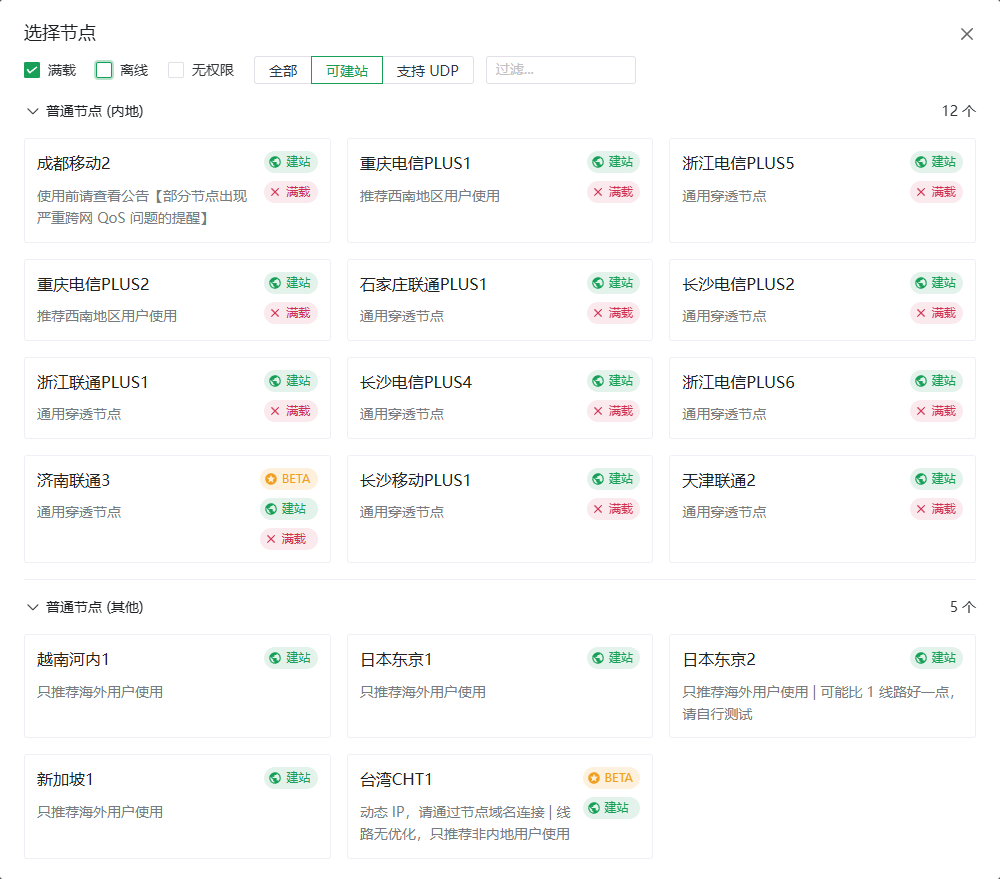The height and width of the screenshot is (879, 1000).
Task: Click the 满载 badge on 天津联通2
Action: click(936, 509)
